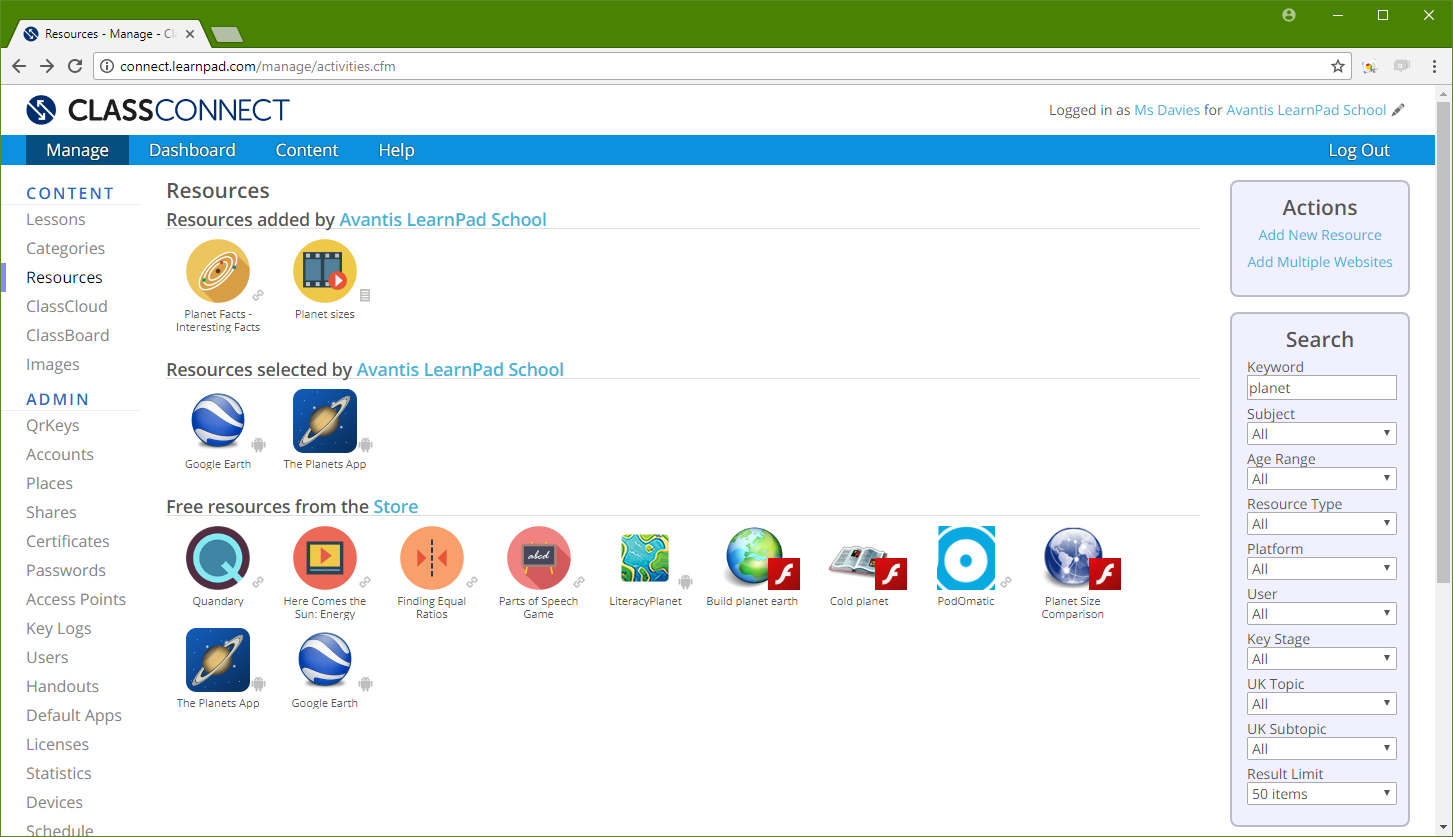Expand the UK Subtopic dropdown

point(1322,749)
